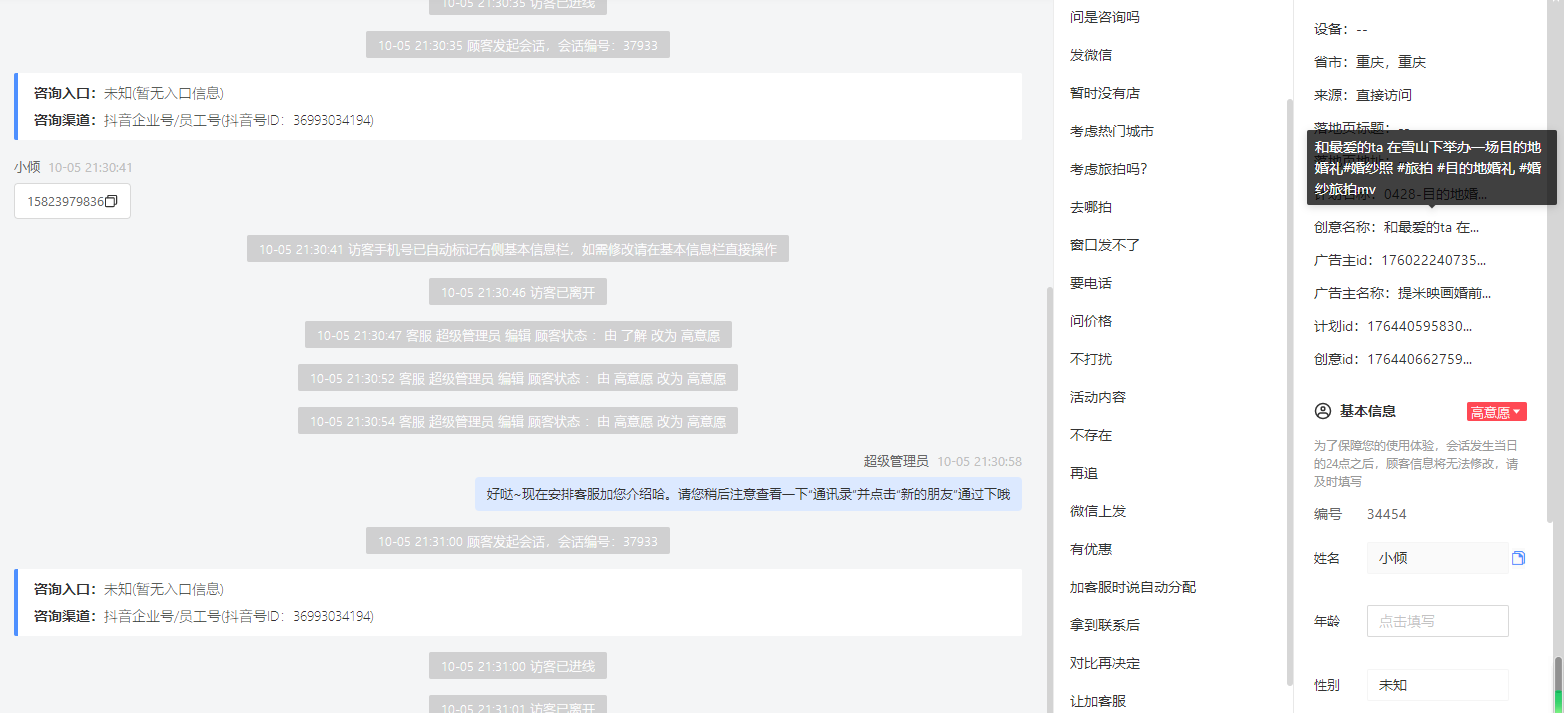Image resolution: width=1564 pixels, height=713 pixels.
Task: Click the 省市 value 重庆,重庆
Action: pos(1391,62)
